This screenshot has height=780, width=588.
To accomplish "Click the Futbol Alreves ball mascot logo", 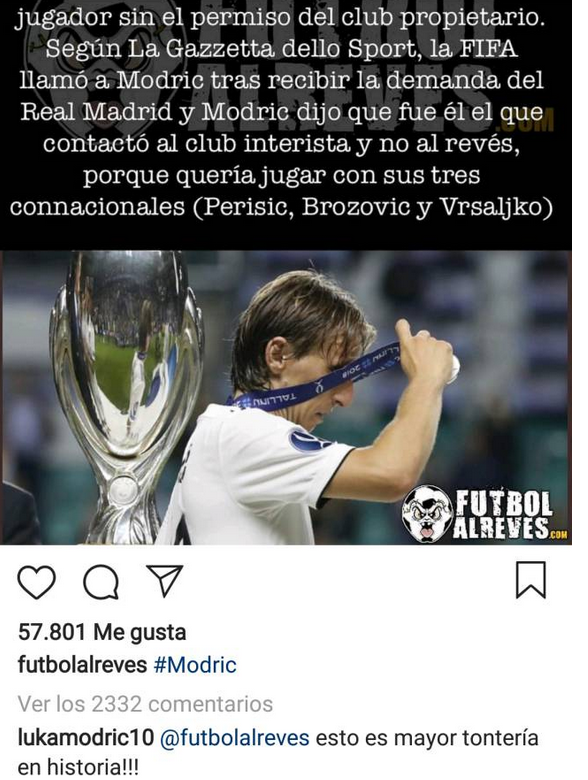I will [x=426, y=514].
